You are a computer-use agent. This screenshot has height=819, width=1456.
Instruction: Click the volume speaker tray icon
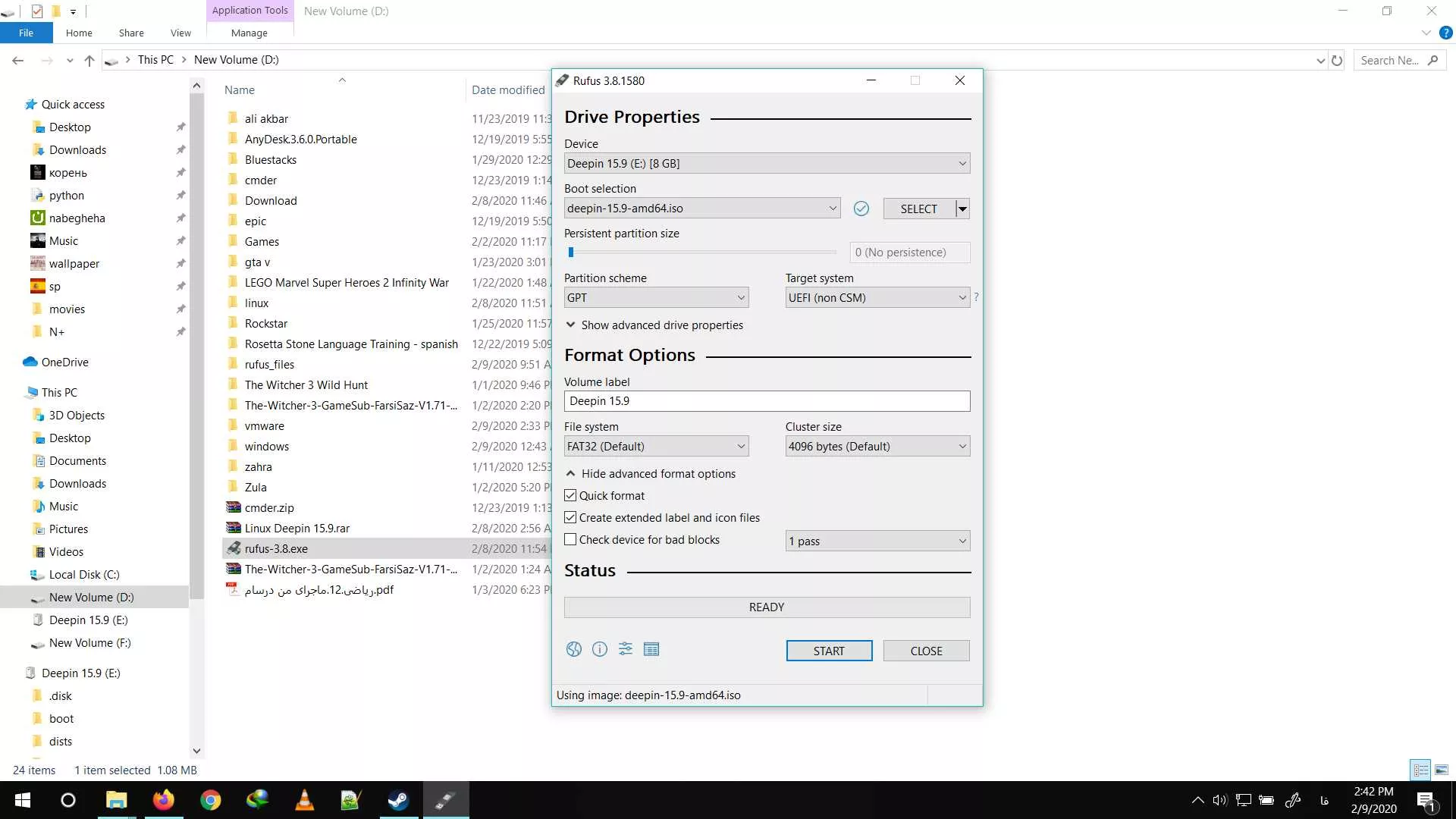click(1219, 800)
